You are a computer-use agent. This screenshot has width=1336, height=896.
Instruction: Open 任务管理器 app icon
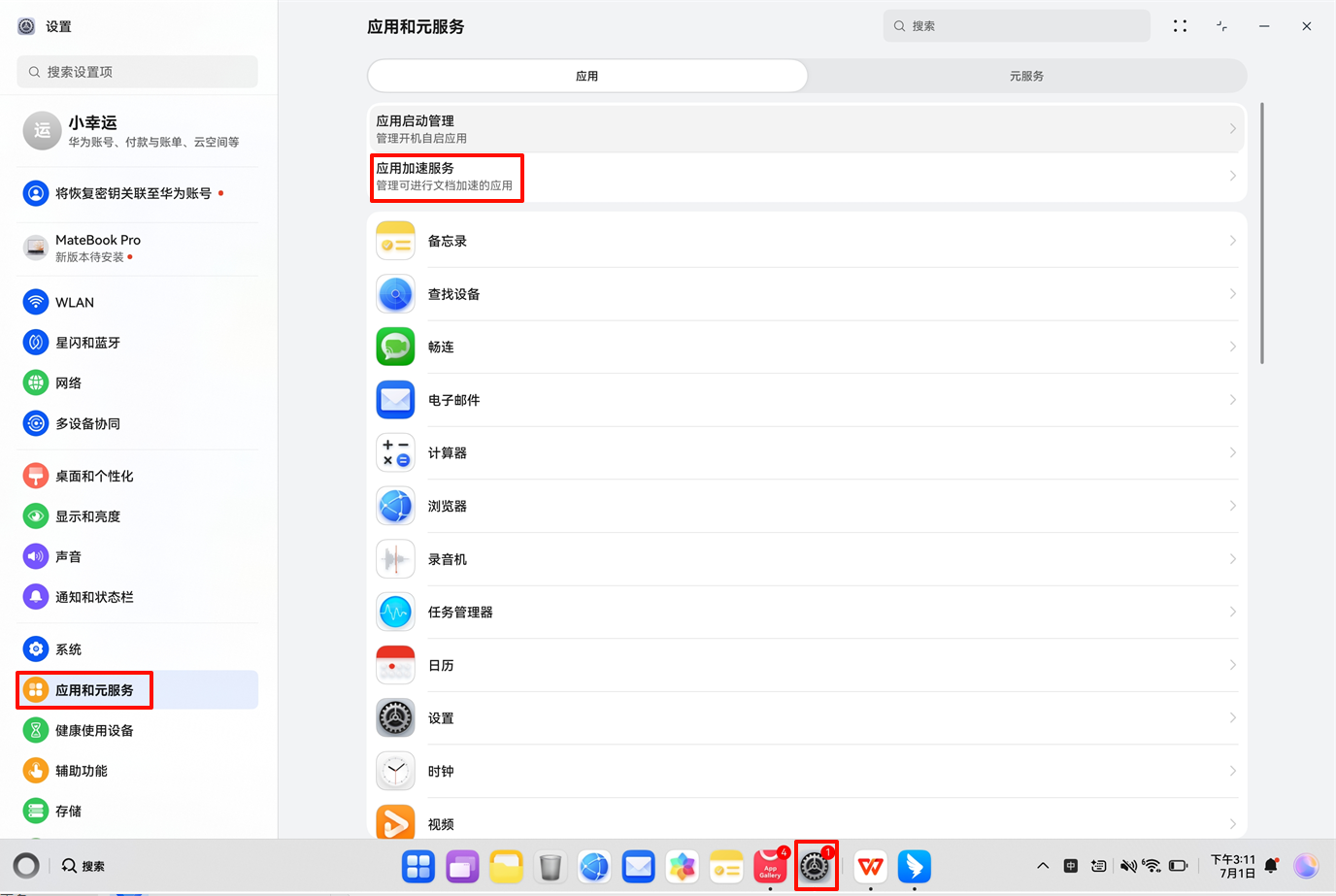(395, 613)
